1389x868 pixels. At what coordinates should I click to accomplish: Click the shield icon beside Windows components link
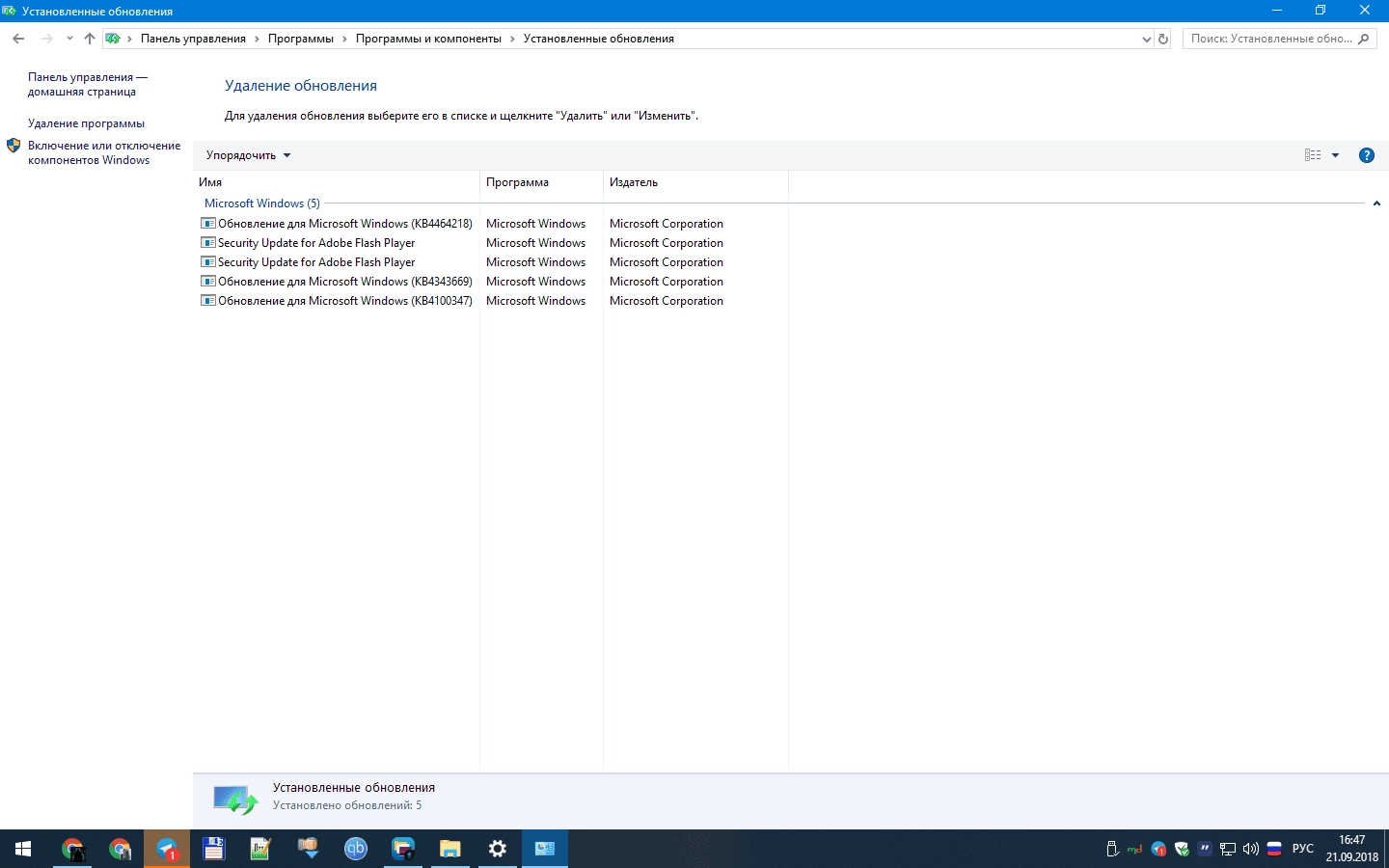click(14, 146)
